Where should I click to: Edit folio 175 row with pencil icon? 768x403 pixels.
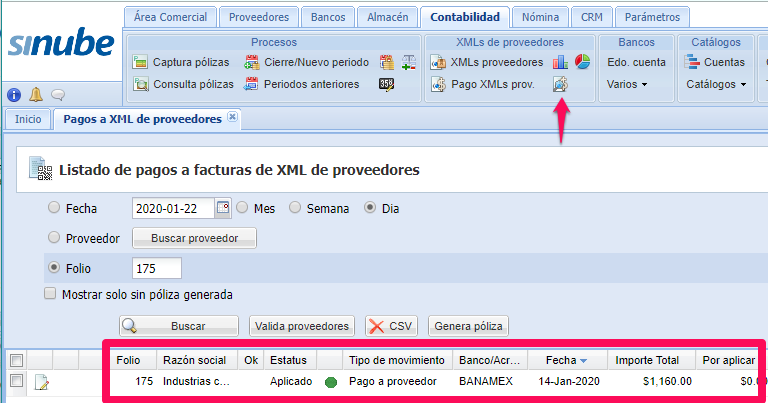[x=42, y=381]
